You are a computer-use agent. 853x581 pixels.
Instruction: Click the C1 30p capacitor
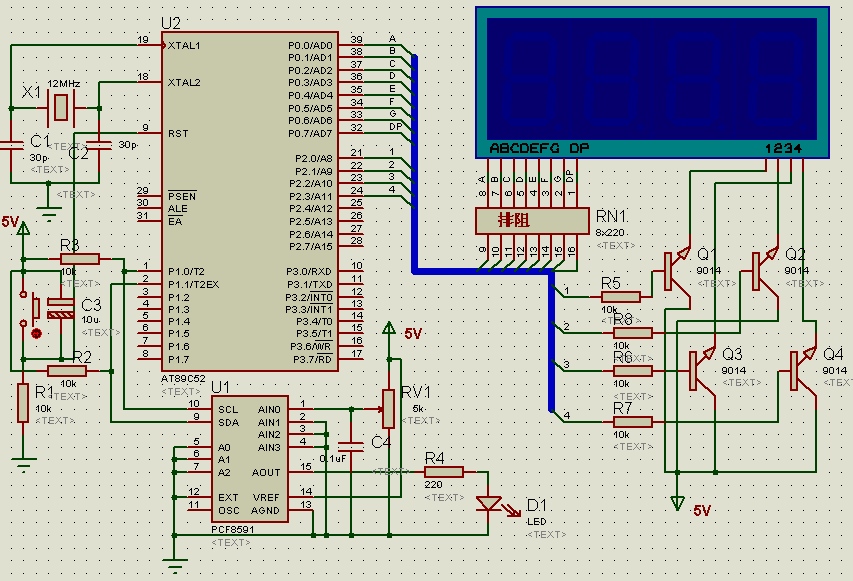pyautogui.click(x=12, y=145)
